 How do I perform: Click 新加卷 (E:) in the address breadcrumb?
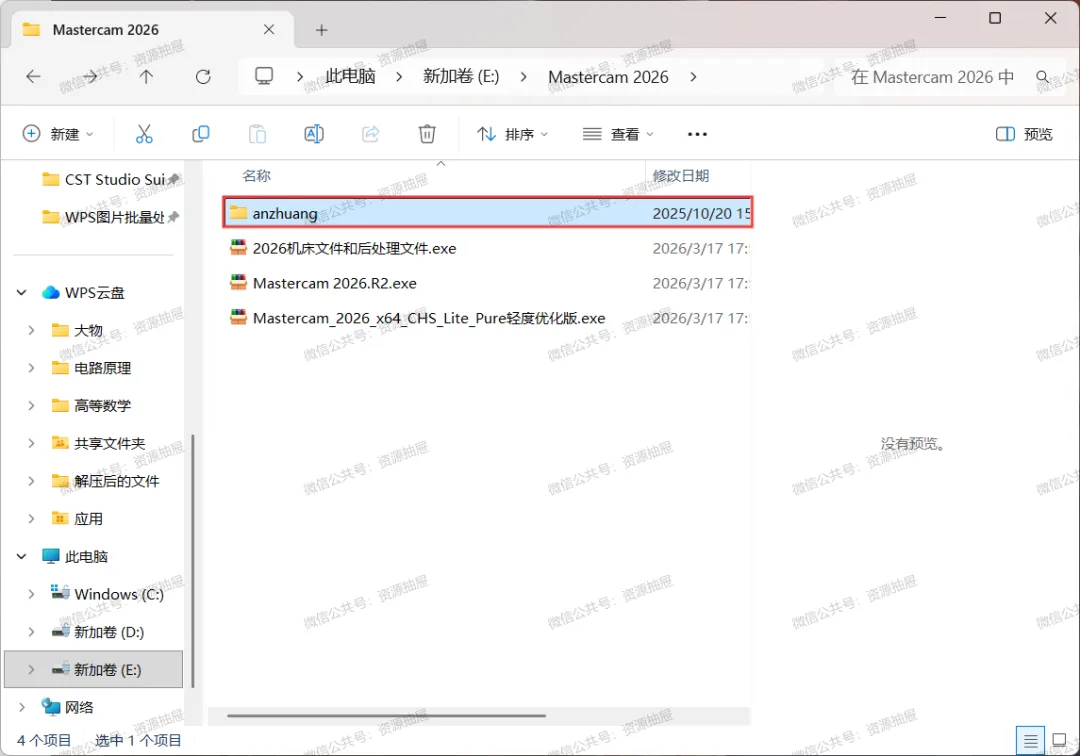[x=461, y=76]
